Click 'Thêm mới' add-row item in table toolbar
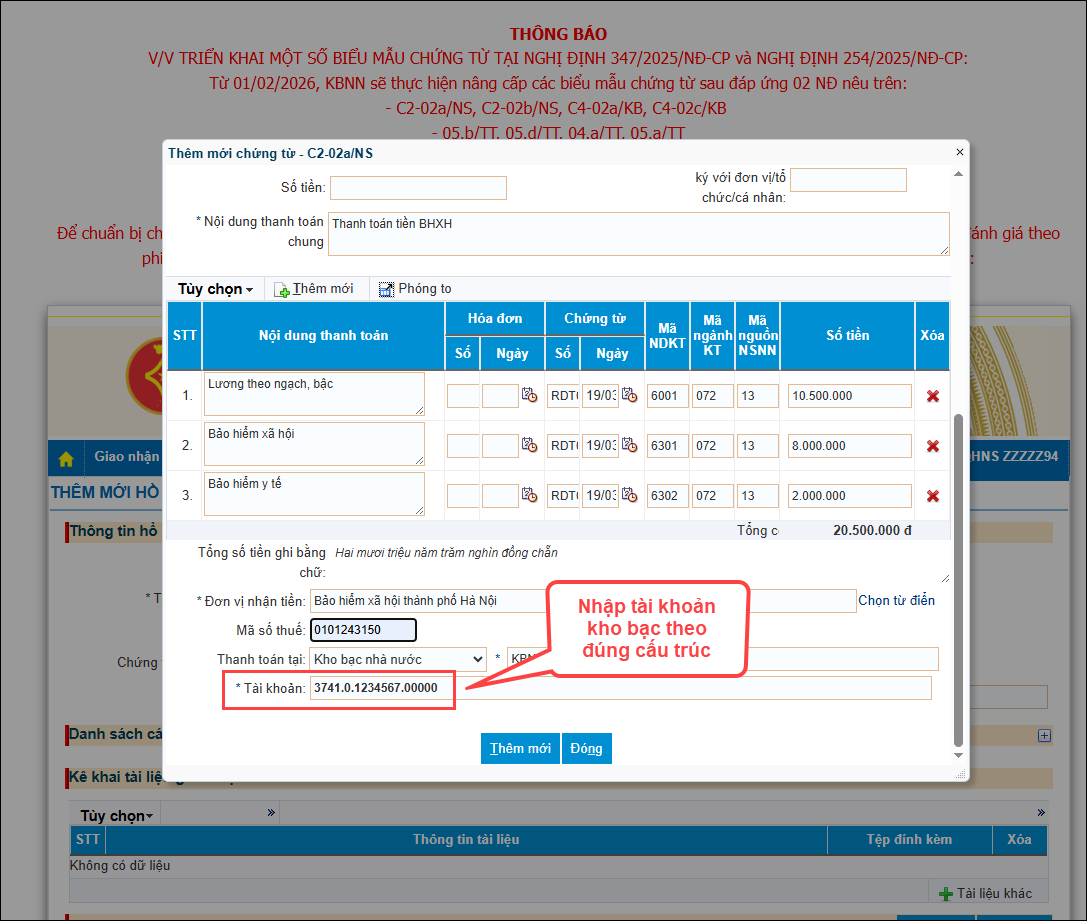This screenshot has height=921, width=1087. tap(314, 289)
